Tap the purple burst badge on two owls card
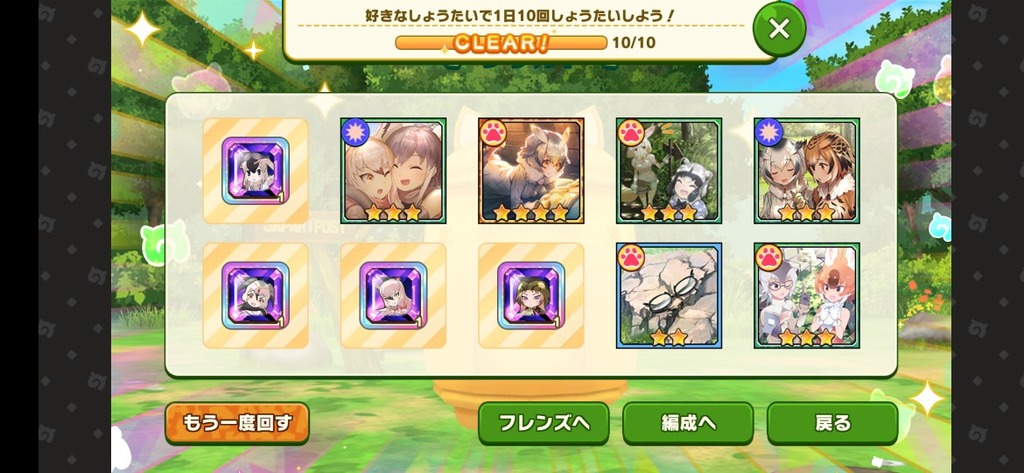 (769, 133)
